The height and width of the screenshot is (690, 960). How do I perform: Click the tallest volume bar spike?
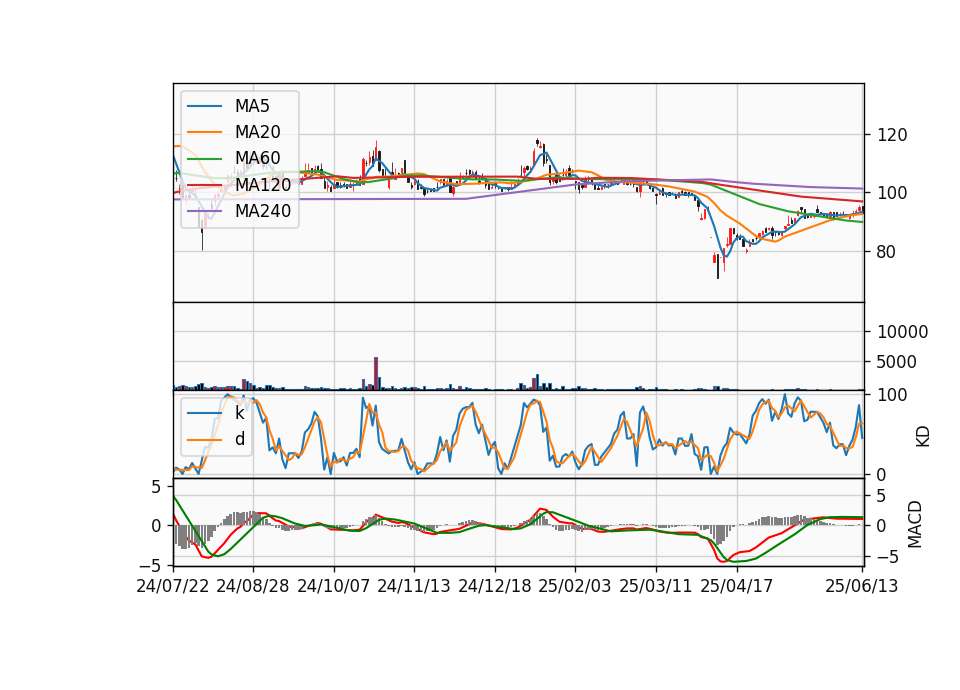(376, 373)
